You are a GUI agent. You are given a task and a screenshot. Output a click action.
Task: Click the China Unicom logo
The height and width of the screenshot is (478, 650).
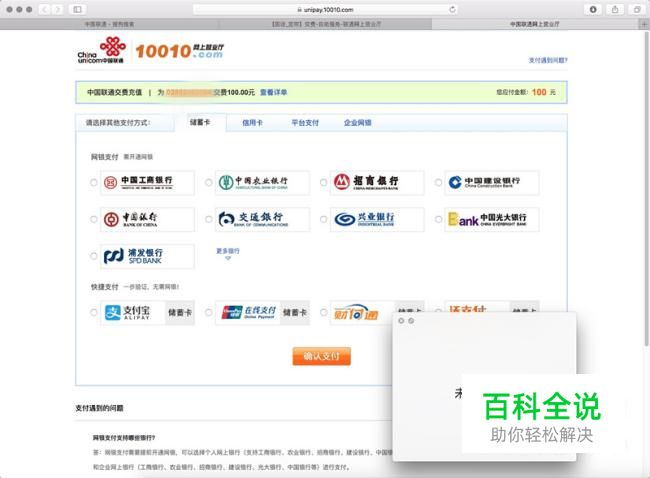(x=102, y=50)
